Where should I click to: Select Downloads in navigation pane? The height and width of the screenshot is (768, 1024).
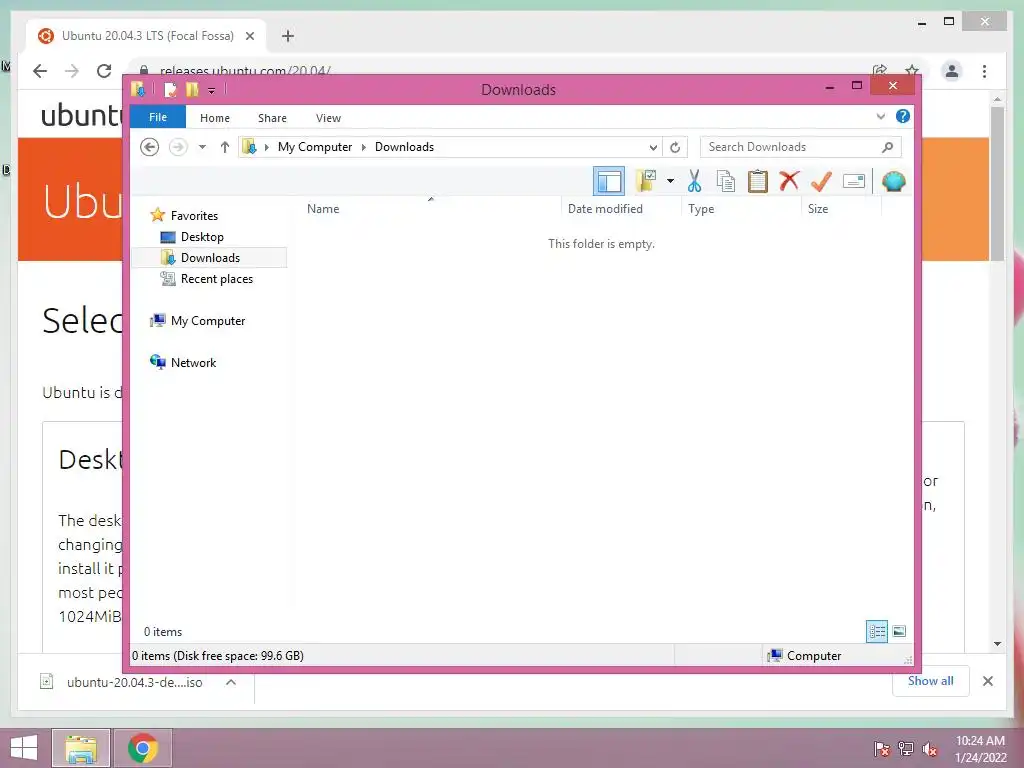210,257
